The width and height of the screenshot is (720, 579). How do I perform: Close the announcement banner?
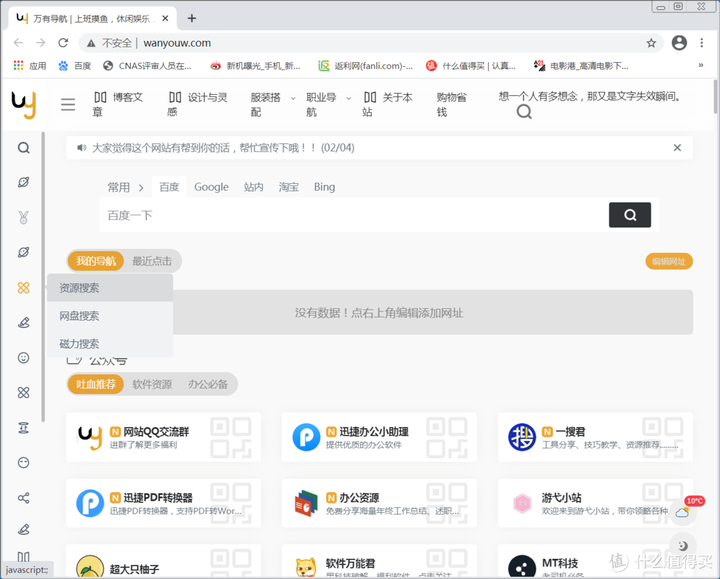coord(677,148)
